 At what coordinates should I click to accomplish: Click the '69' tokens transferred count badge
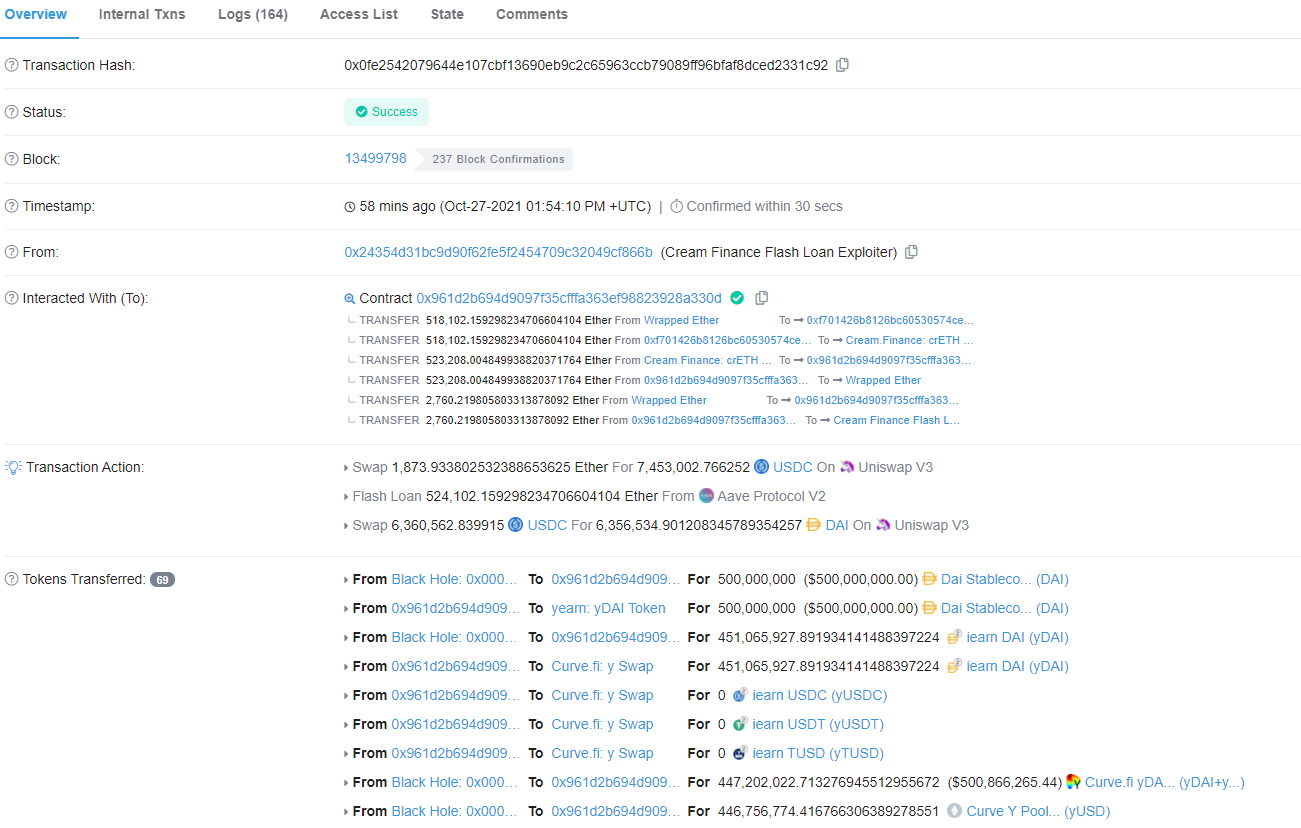[x=162, y=580]
